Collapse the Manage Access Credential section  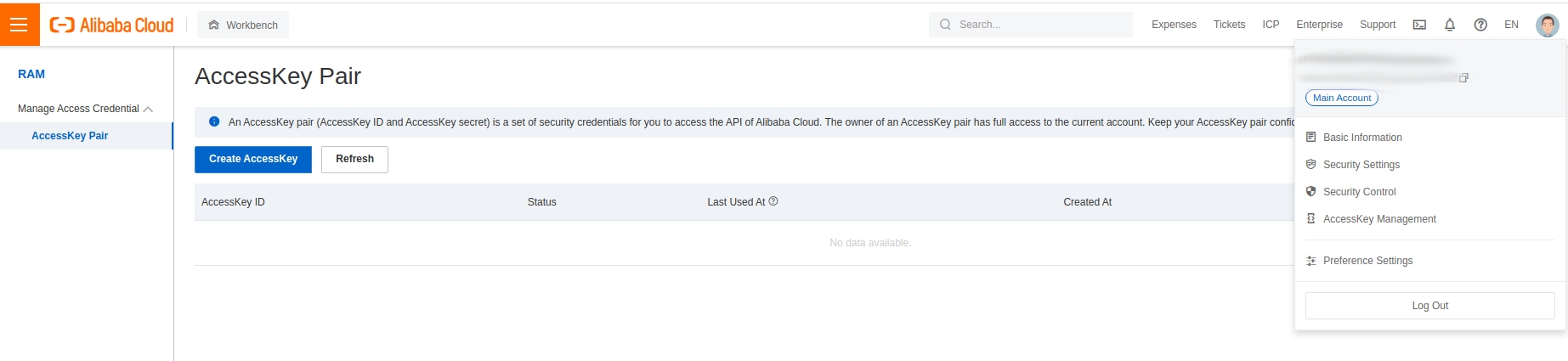tap(149, 109)
